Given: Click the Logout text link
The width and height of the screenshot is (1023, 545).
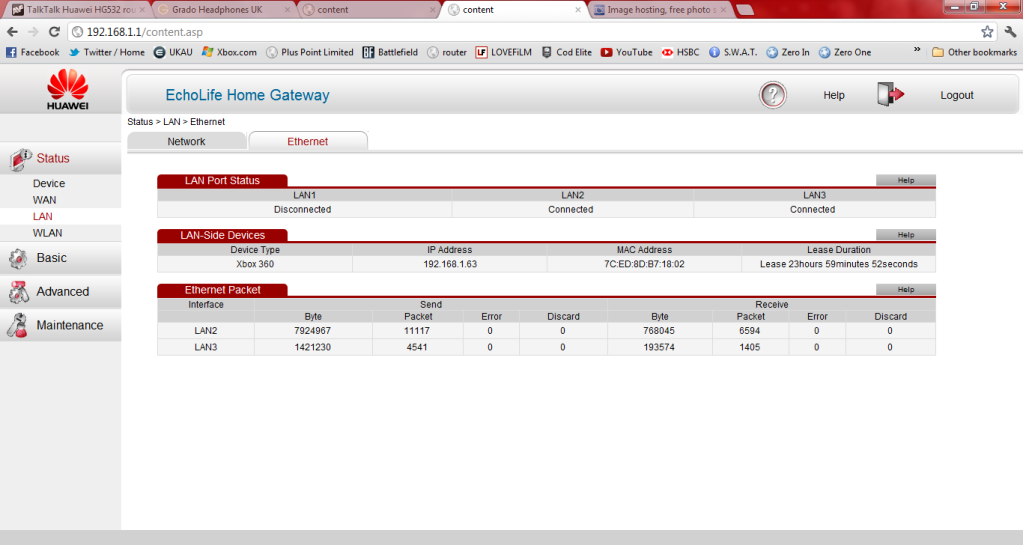Looking at the screenshot, I should click(957, 95).
